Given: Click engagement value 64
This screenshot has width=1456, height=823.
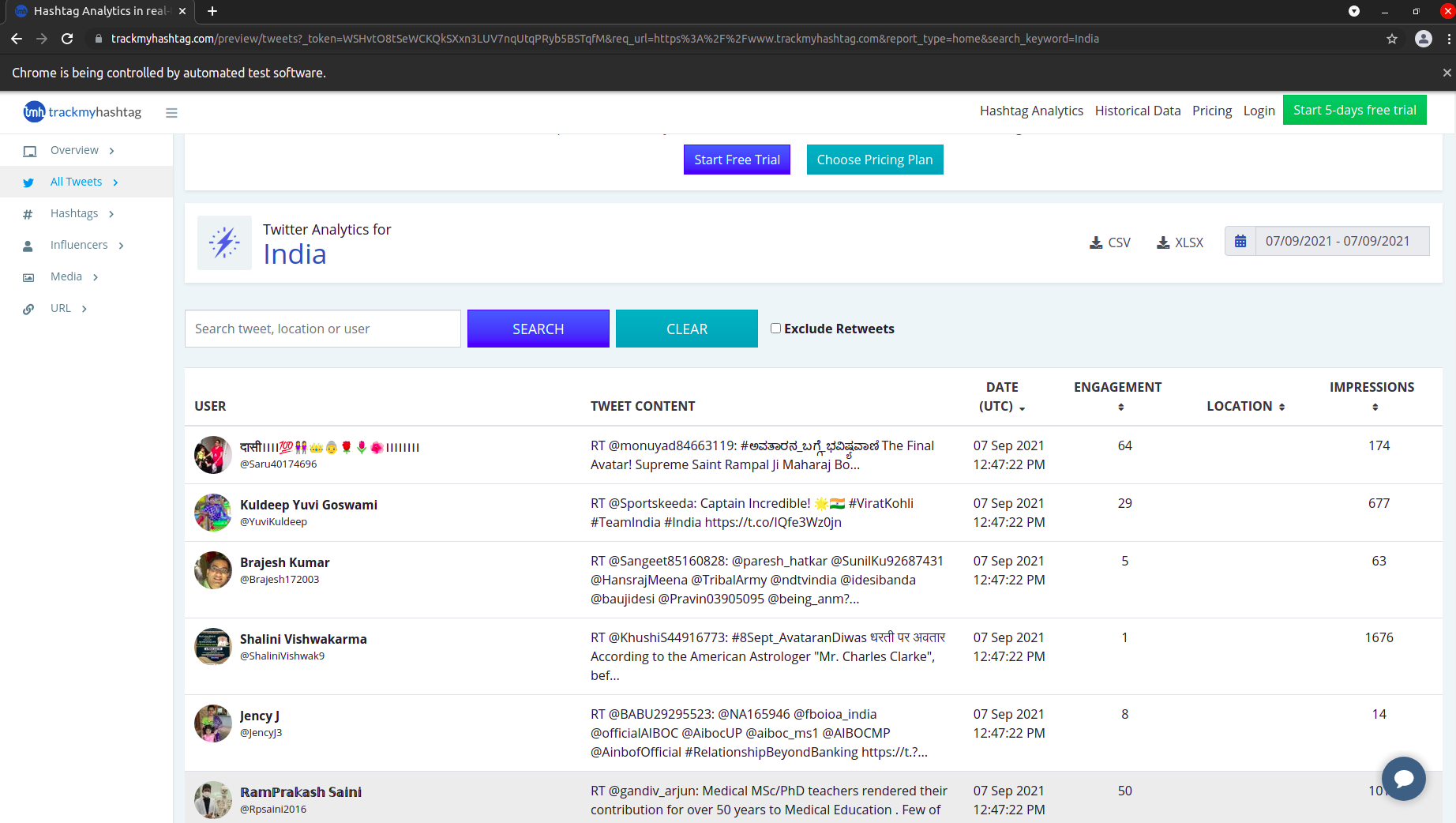Looking at the screenshot, I should [x=1125, y=445].
